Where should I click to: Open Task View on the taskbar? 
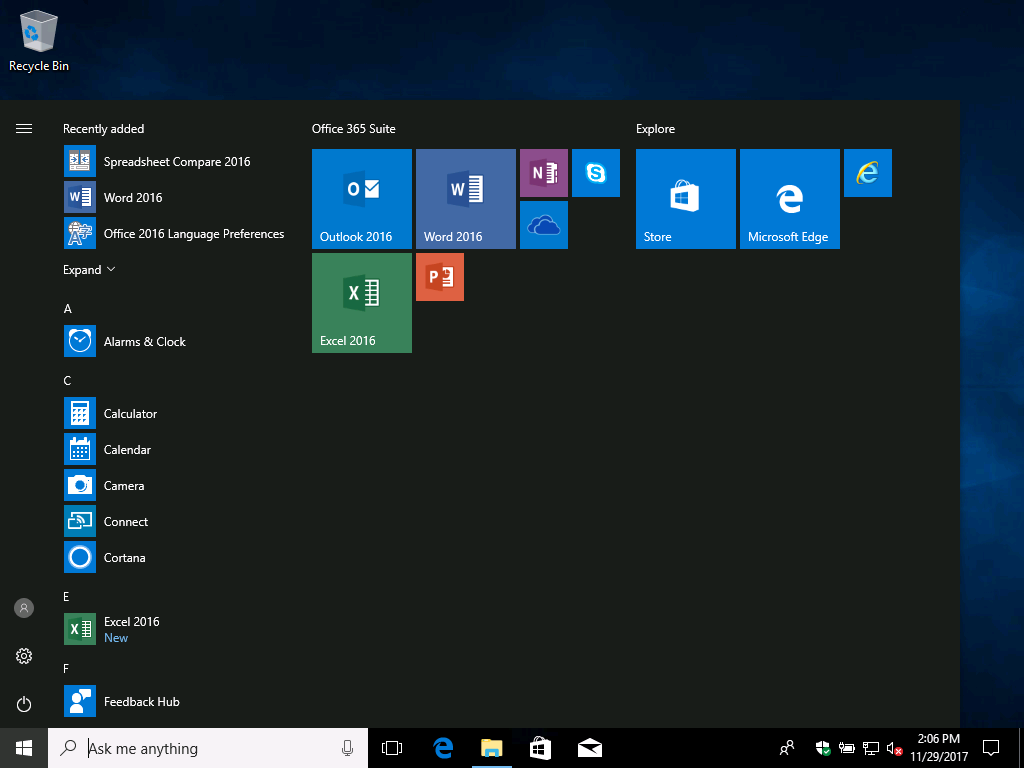[392, 748]
